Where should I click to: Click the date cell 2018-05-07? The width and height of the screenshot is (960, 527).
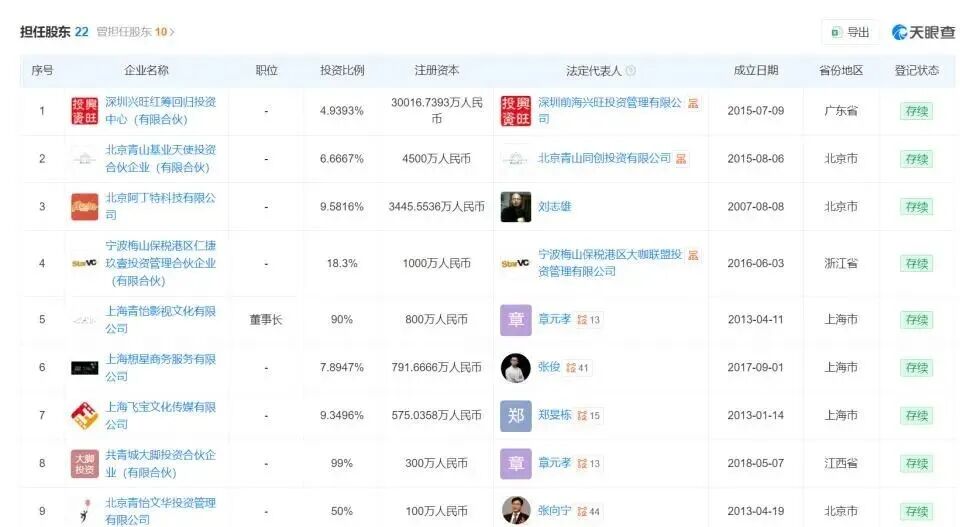(756, 463)
